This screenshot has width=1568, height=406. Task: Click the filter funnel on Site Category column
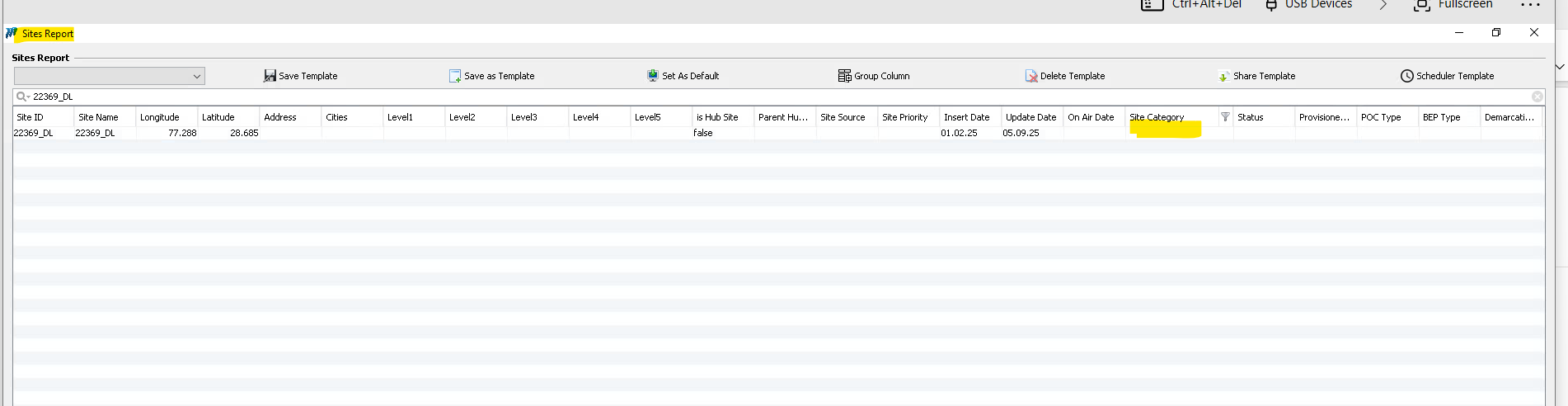coord(1225,117)
